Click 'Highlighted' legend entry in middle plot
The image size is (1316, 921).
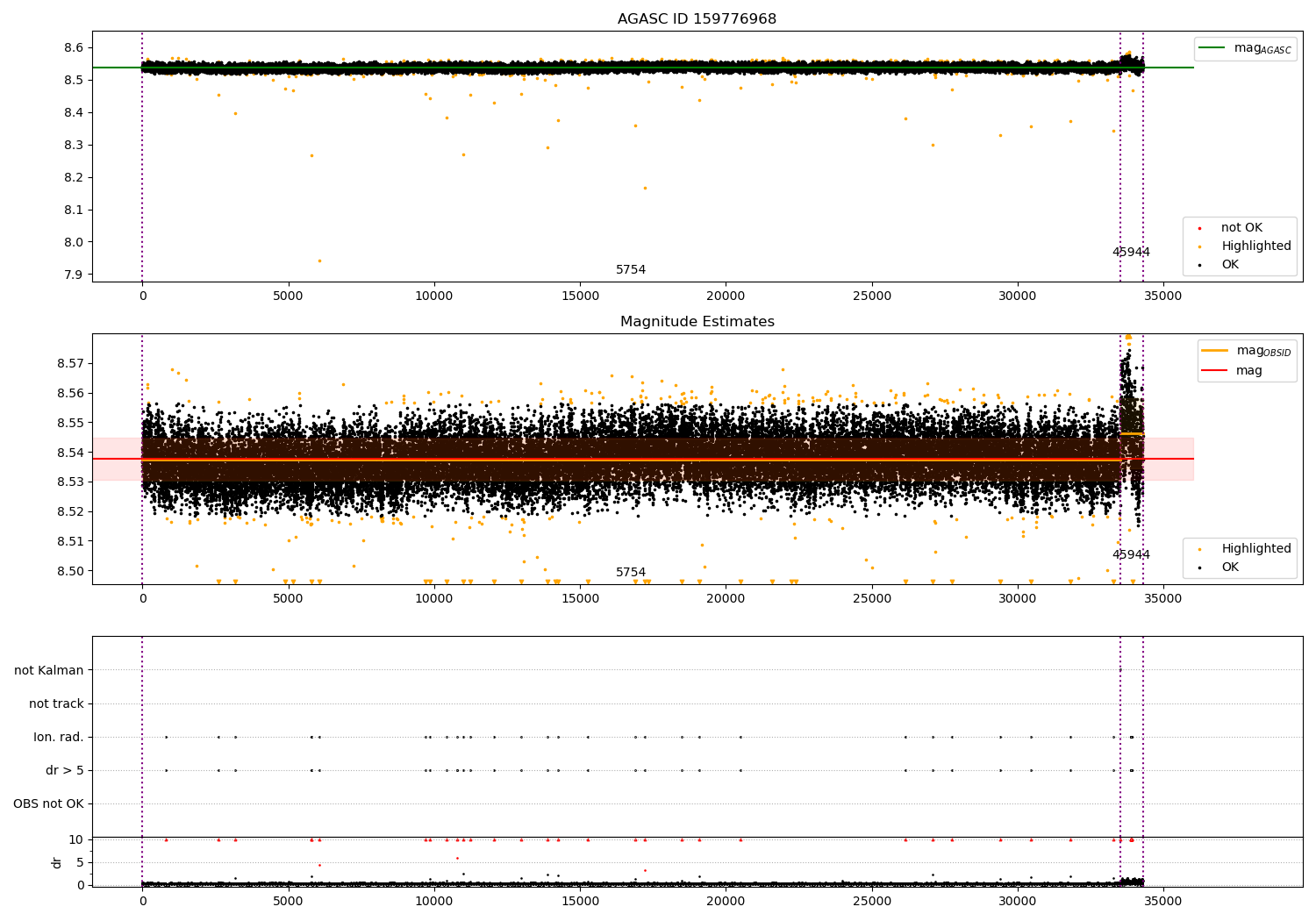pyautogui.click(x=1255, y=549)
